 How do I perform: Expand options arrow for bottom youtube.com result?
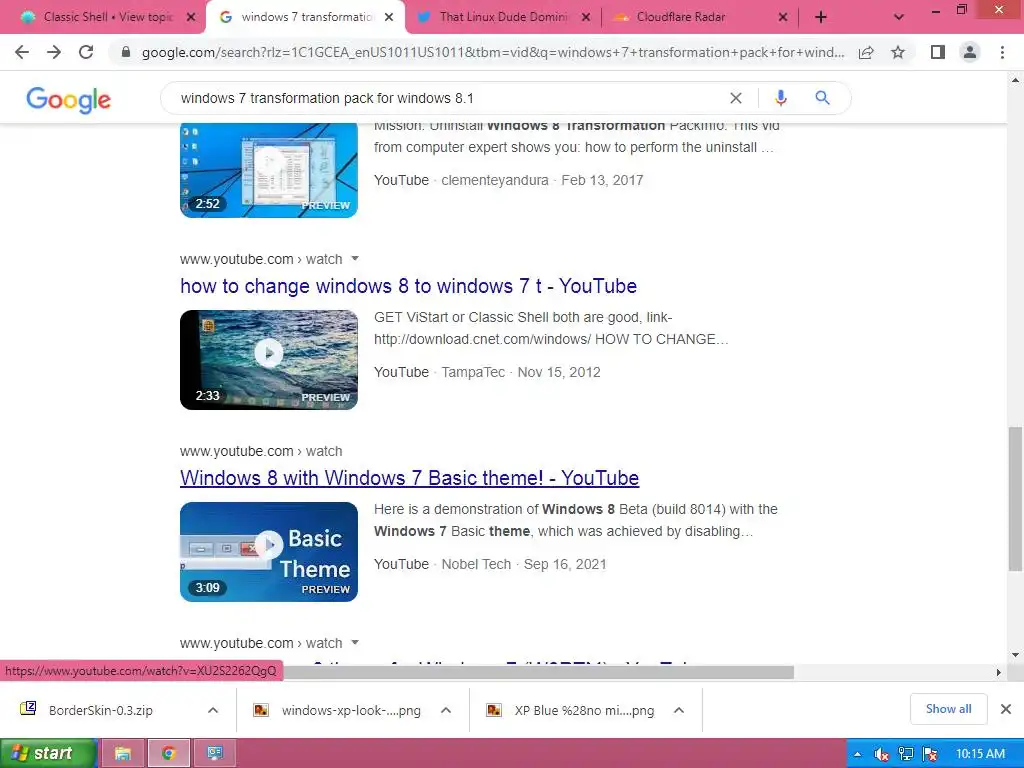tap(355, 643)
